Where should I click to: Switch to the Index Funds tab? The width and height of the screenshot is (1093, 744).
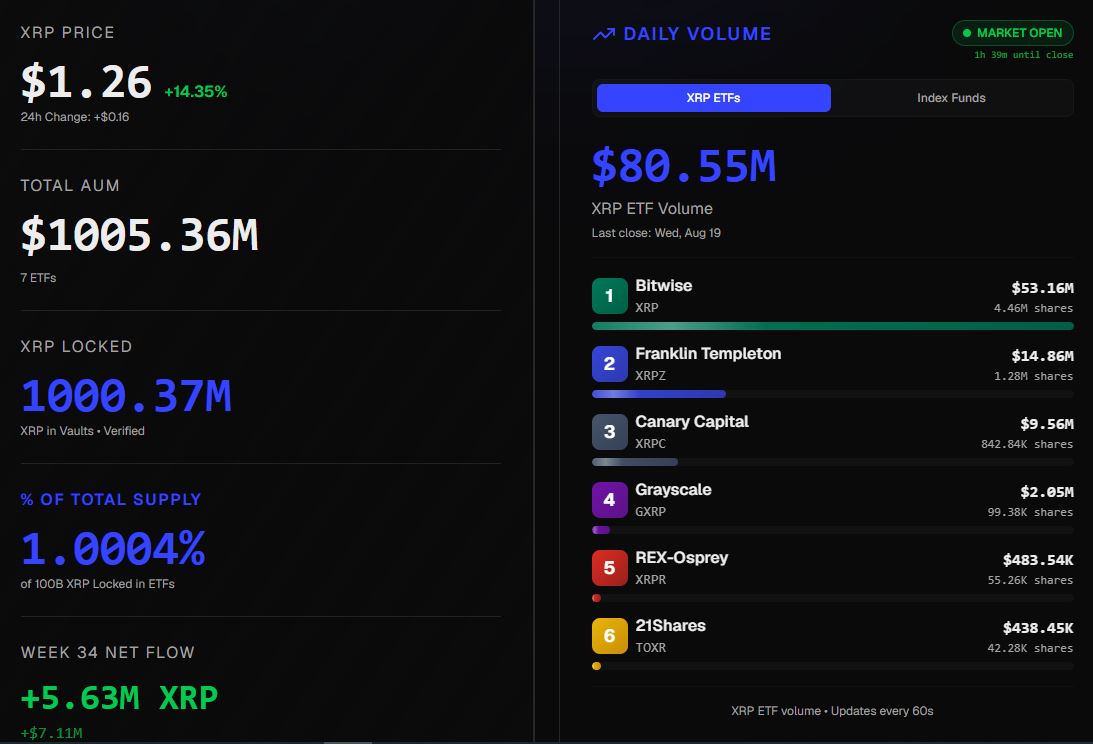pyautogui.click(x=951, y=98)
